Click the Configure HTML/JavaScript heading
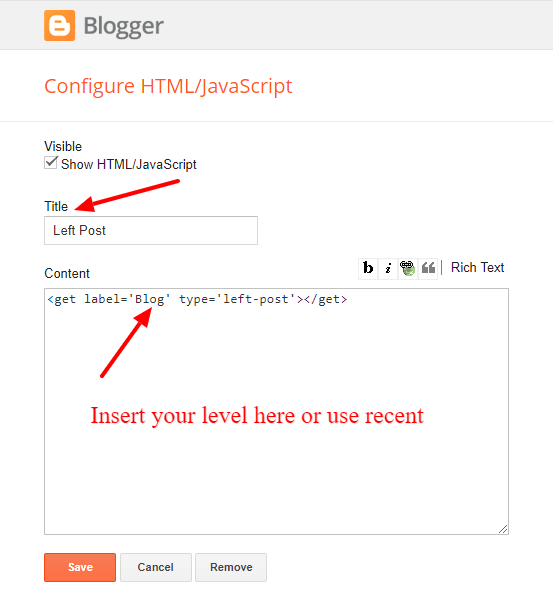The width and height of the screenshot is (553, 599). (x=168, y=86)
